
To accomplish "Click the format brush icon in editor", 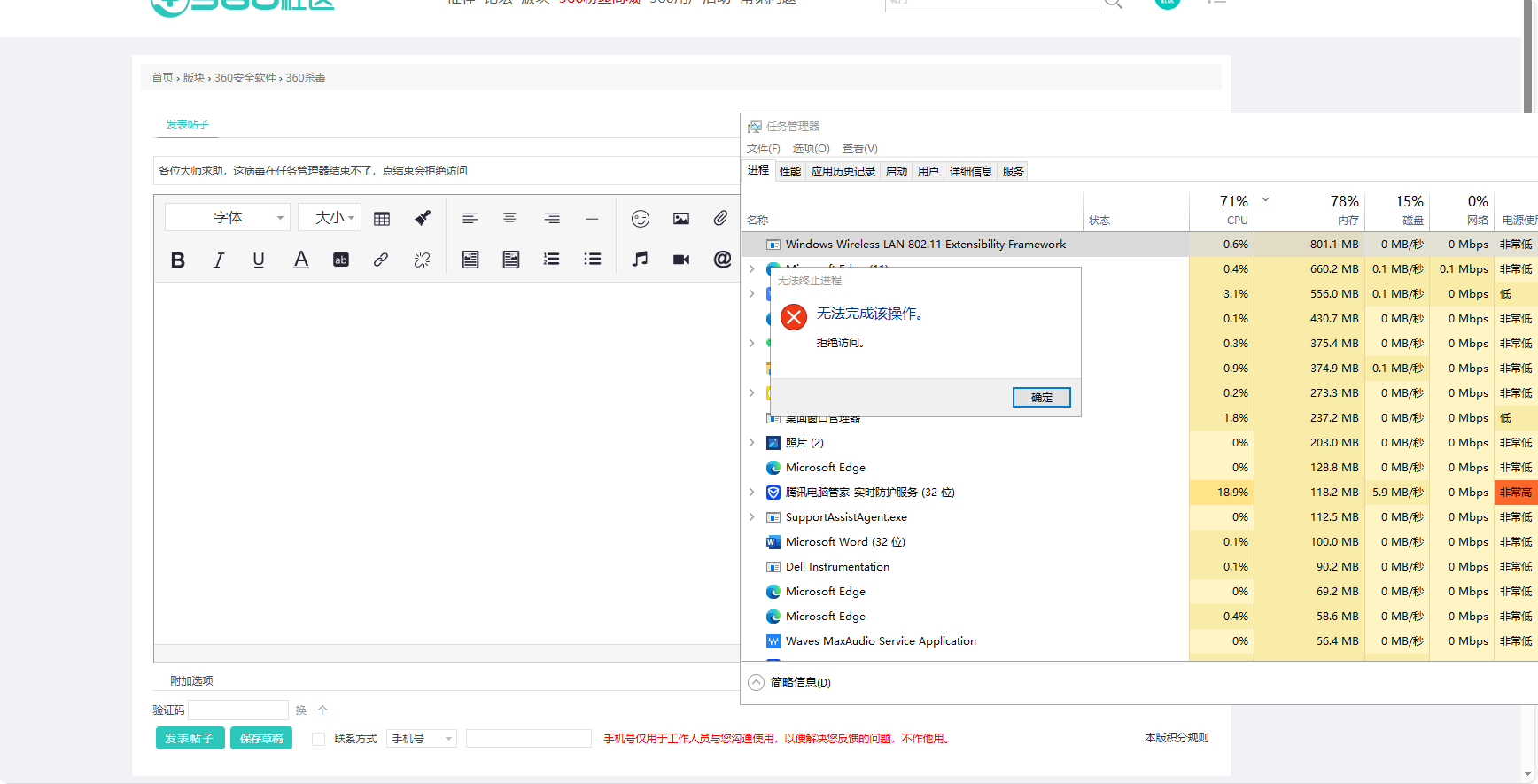I will tap(423, 218).
